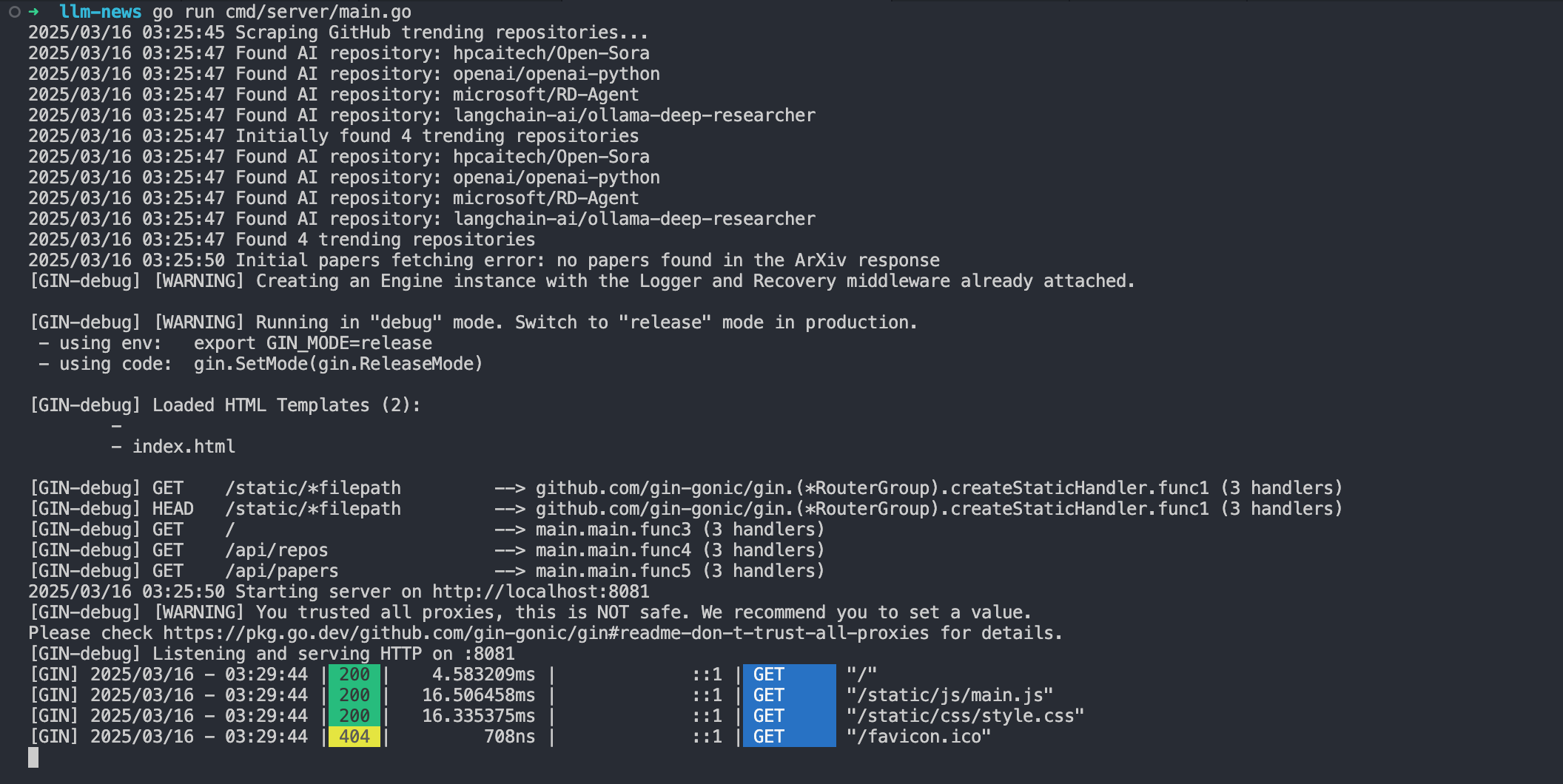The width and height of the screenshot is (1563, 784).
Task: Open the http://localhost:8081 server link
Action: 541,592
